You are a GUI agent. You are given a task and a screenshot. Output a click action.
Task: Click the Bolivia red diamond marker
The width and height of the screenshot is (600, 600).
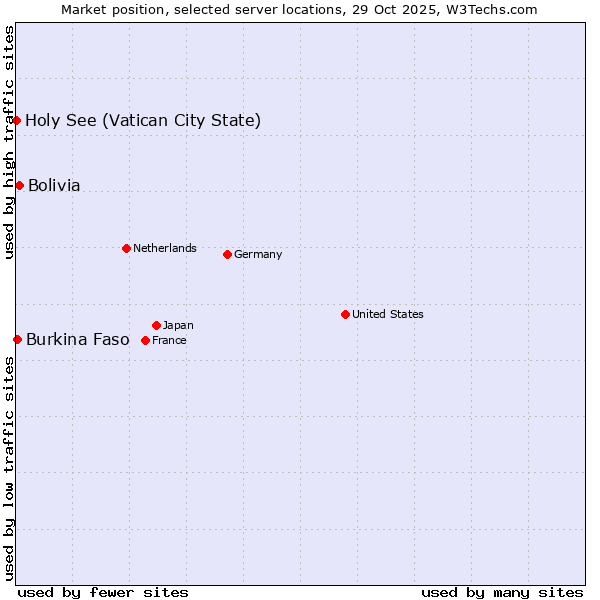[x=19, y=185]
